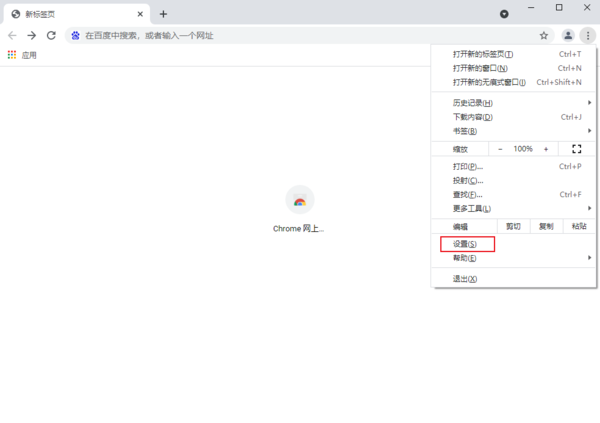This screenshot has width=600, height=423.
Task: Click the tab search dropdown circle icon
Action: click(504, 14)
